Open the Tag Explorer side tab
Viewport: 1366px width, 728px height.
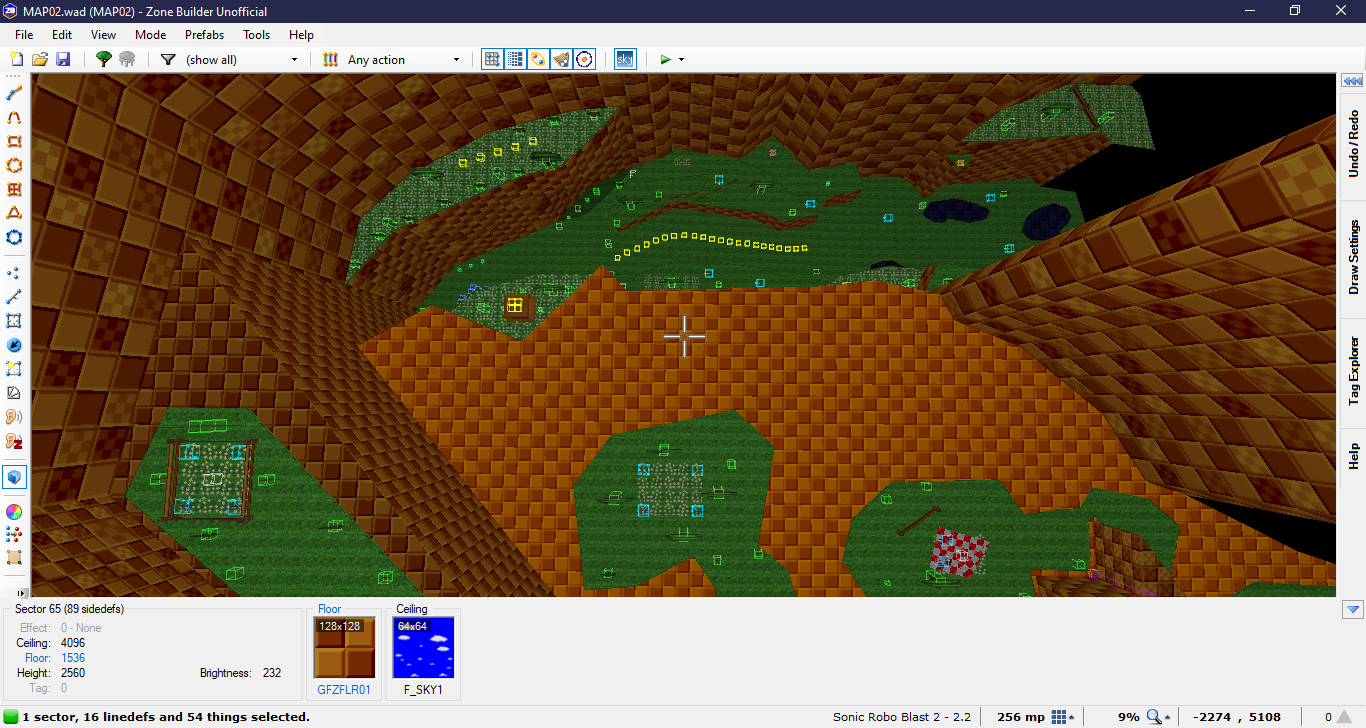click(1353, 371)
